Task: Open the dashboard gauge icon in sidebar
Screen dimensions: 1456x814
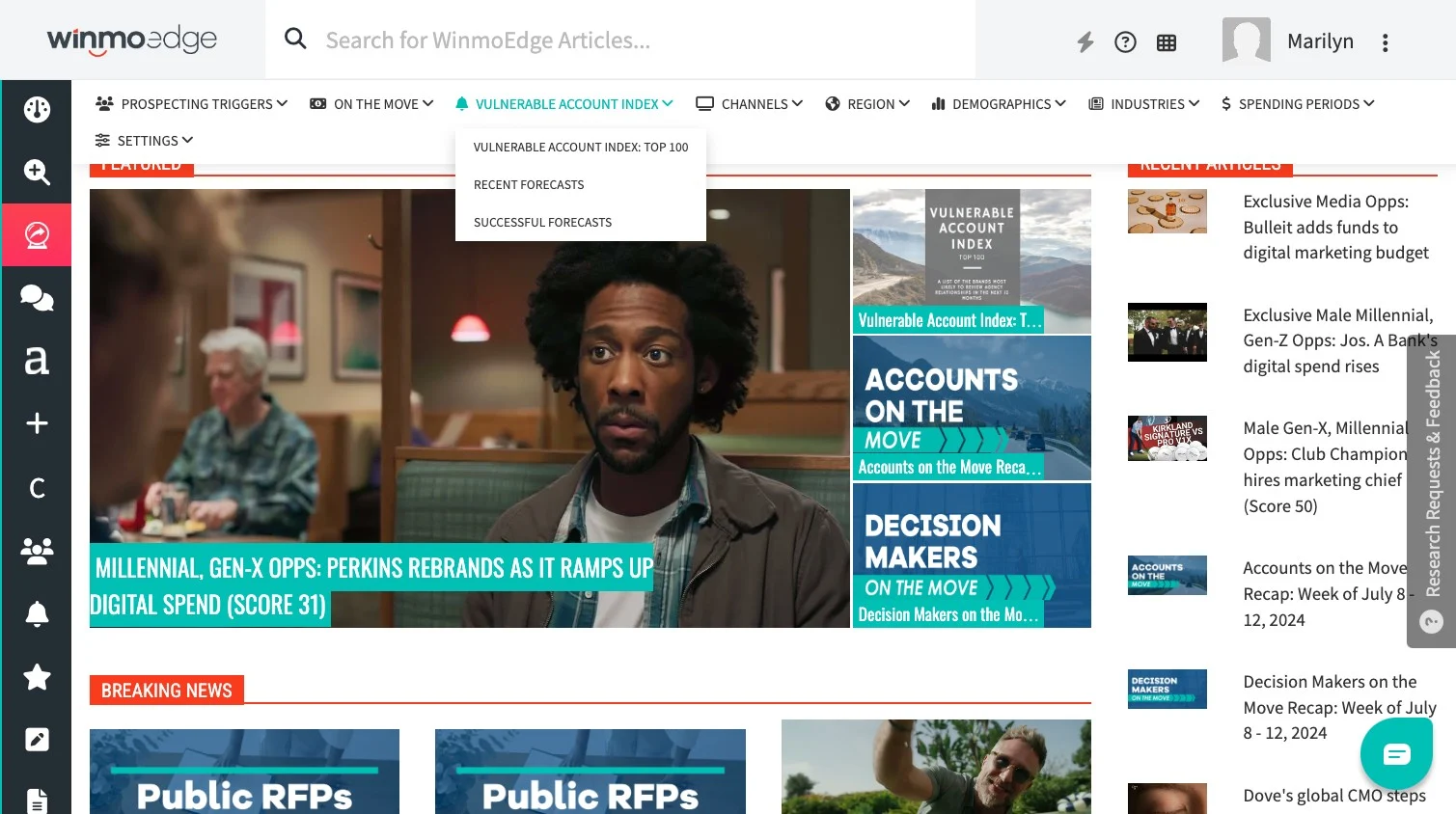Action: click(x=37, y=109)
